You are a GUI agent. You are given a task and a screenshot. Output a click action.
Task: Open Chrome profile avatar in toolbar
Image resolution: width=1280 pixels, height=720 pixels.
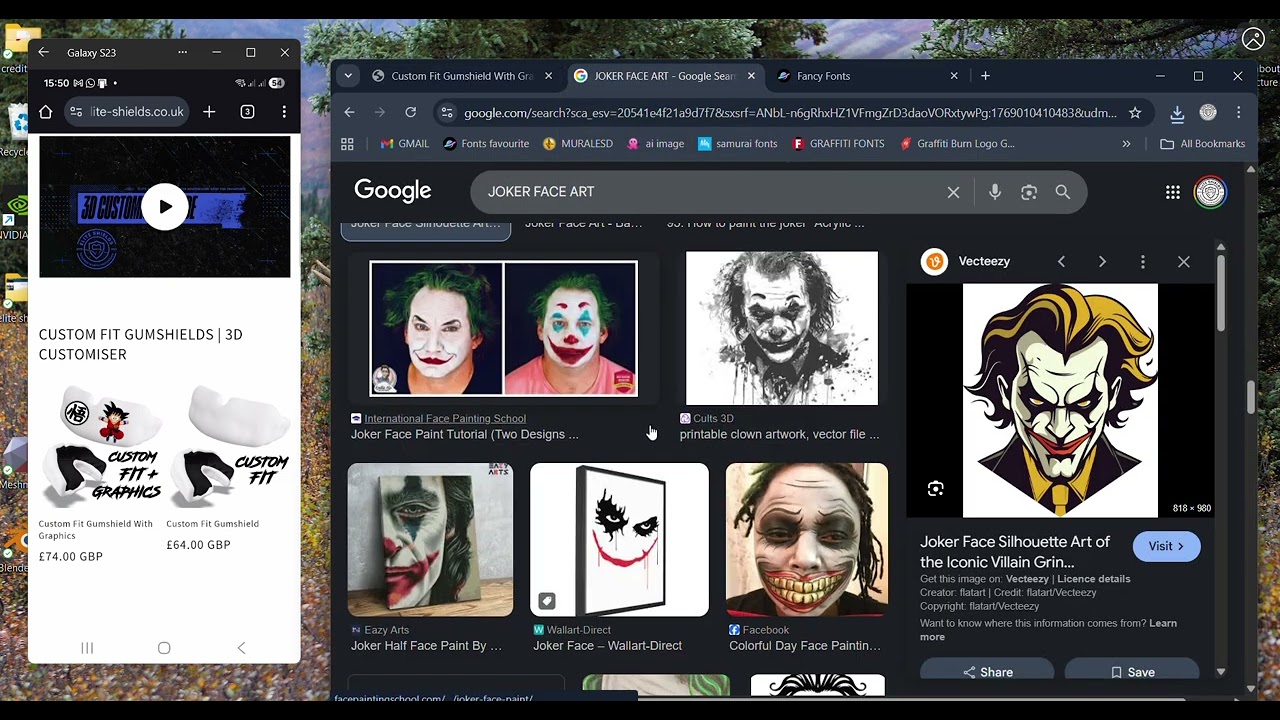(x=1208, y=113)
